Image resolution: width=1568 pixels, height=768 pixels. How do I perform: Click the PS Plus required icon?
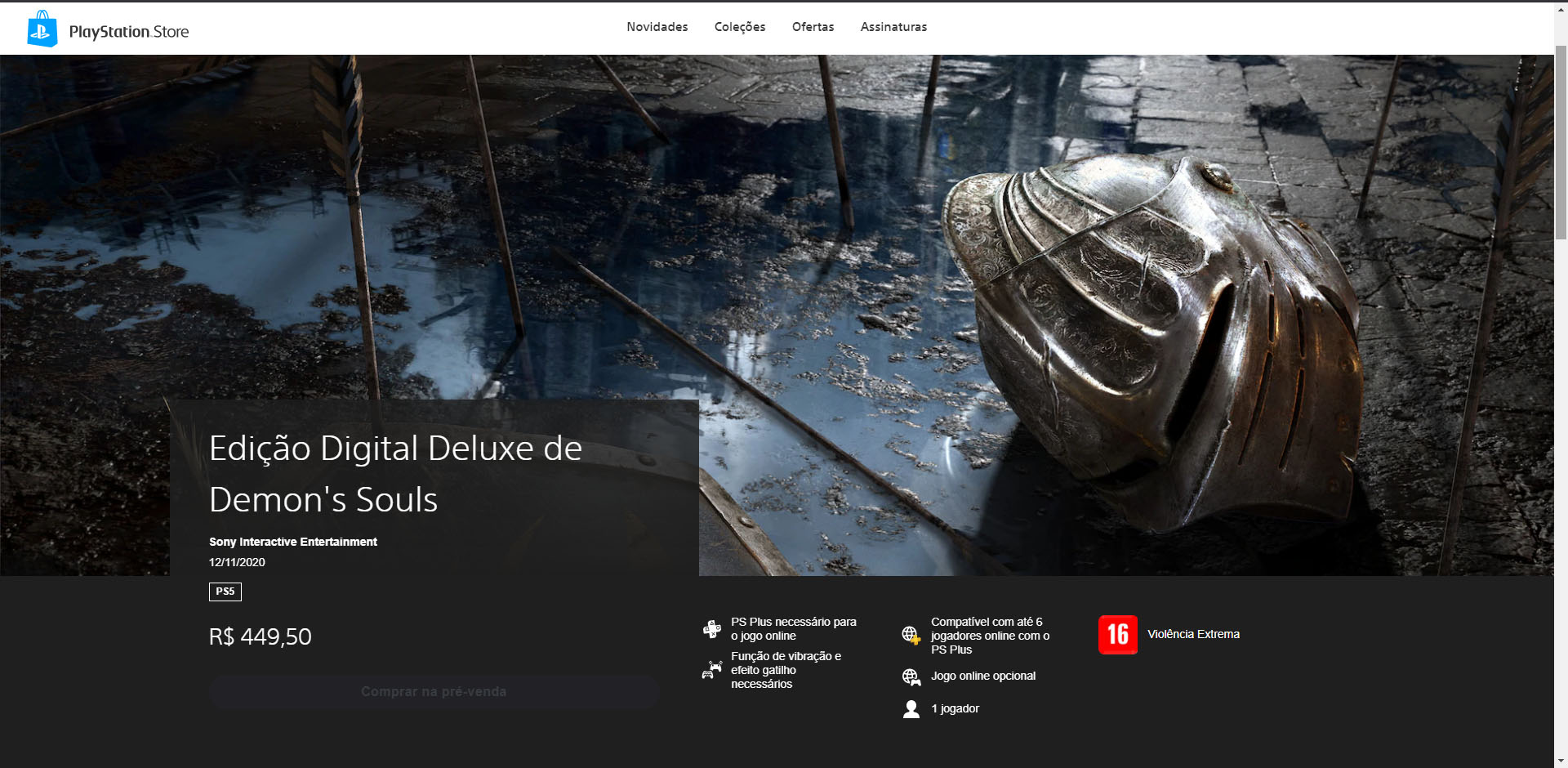(712, 629)
